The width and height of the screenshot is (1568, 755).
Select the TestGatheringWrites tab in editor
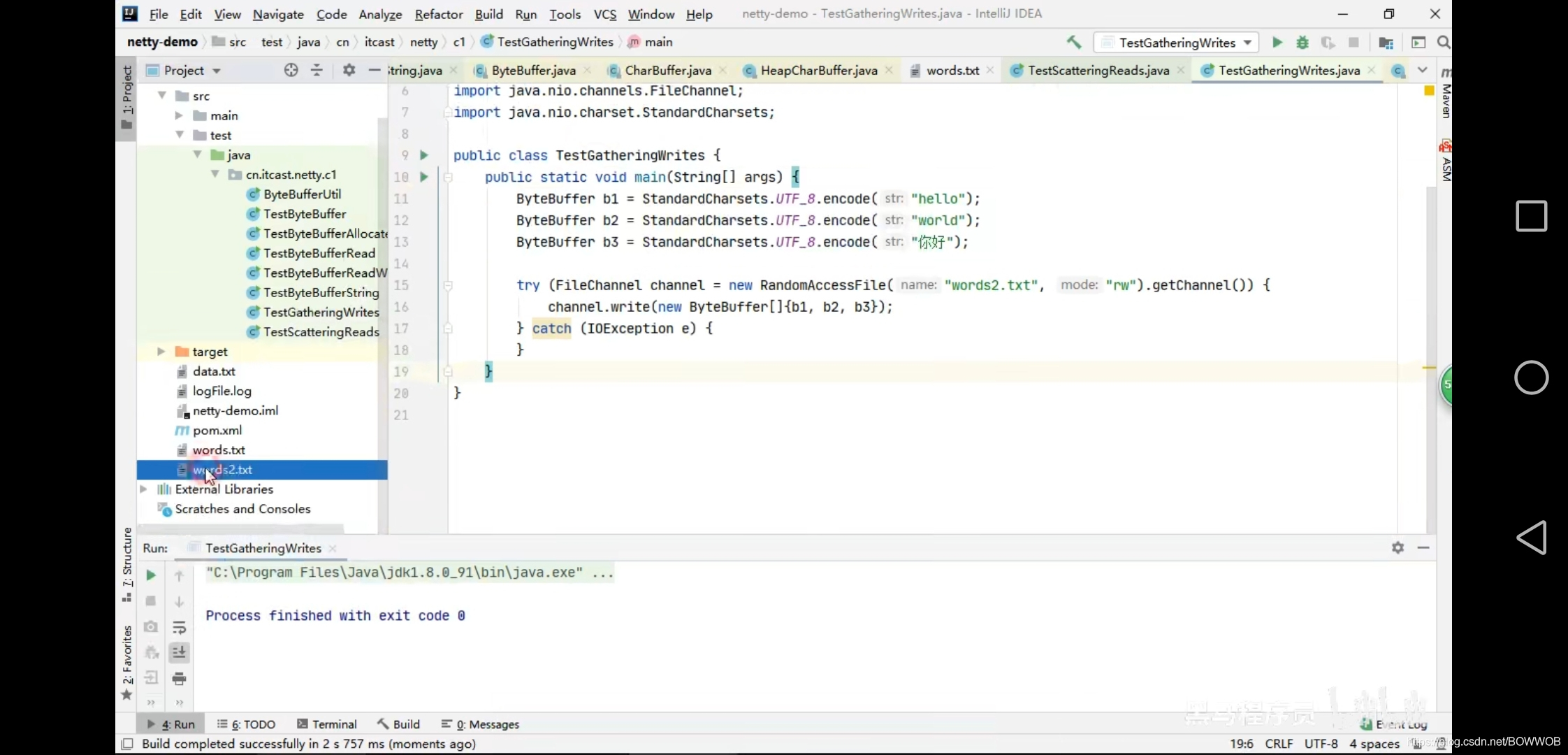(1290, 70)
